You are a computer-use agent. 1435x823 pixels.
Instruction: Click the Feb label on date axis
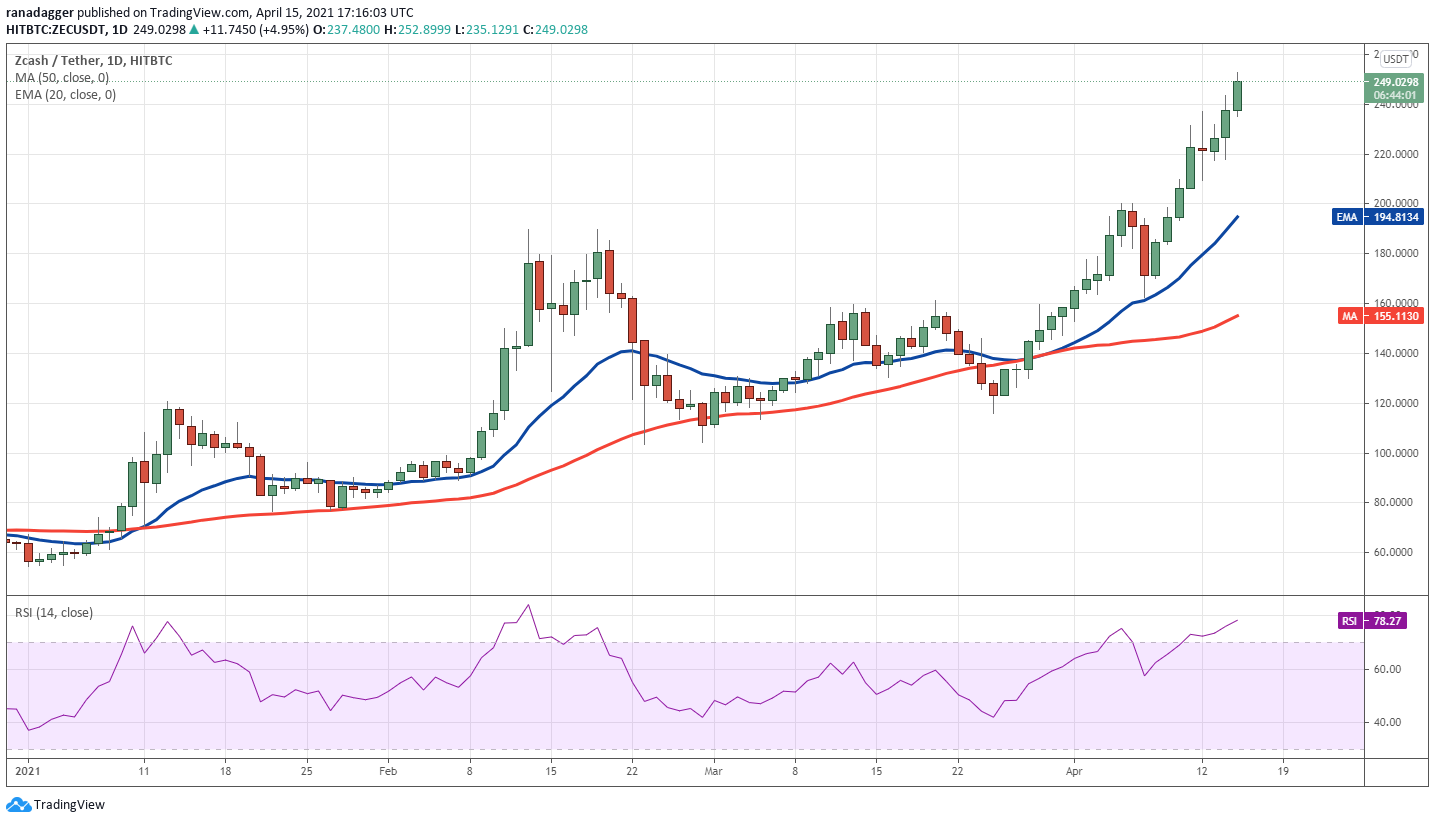[389, 772]
